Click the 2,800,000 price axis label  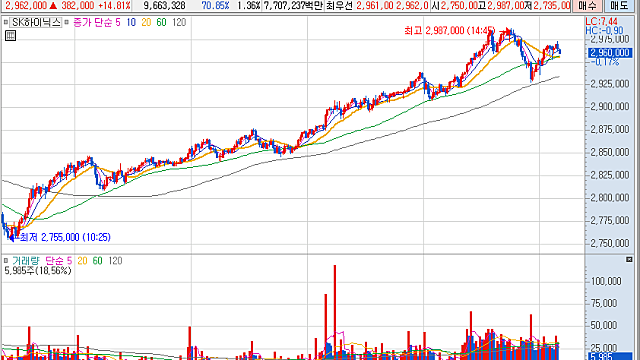tap(610, 198)
